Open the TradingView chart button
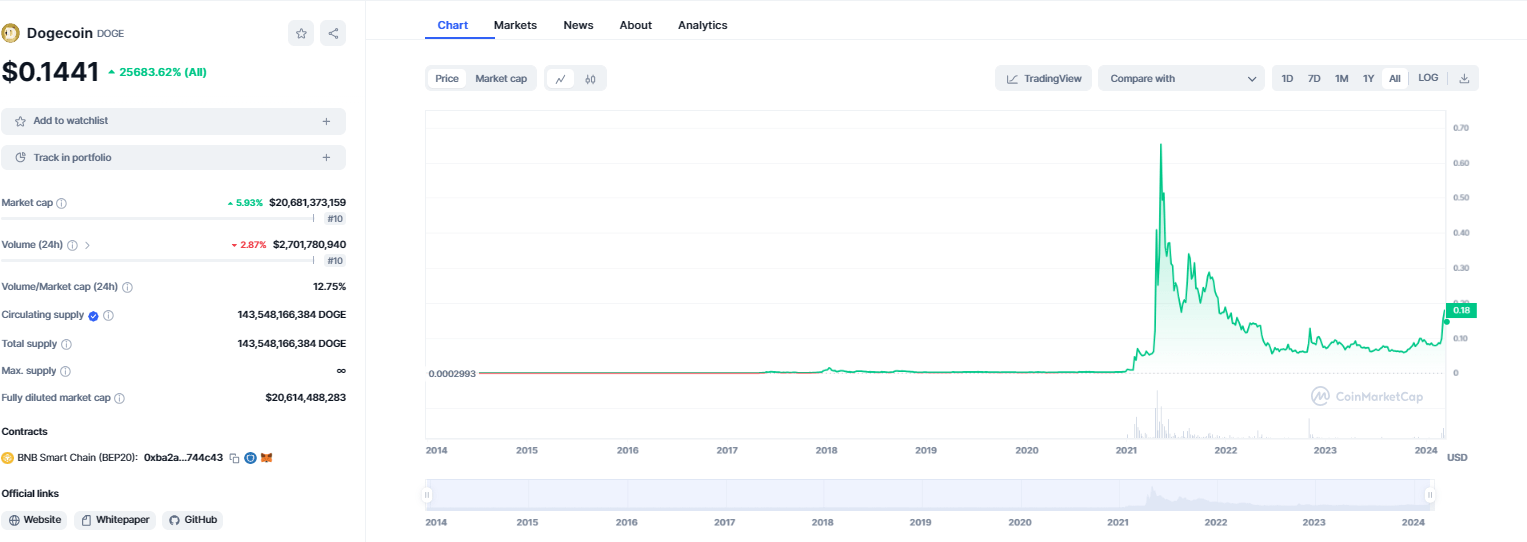This screenshot has width=1527, height=542. [x=1043, y=79]
